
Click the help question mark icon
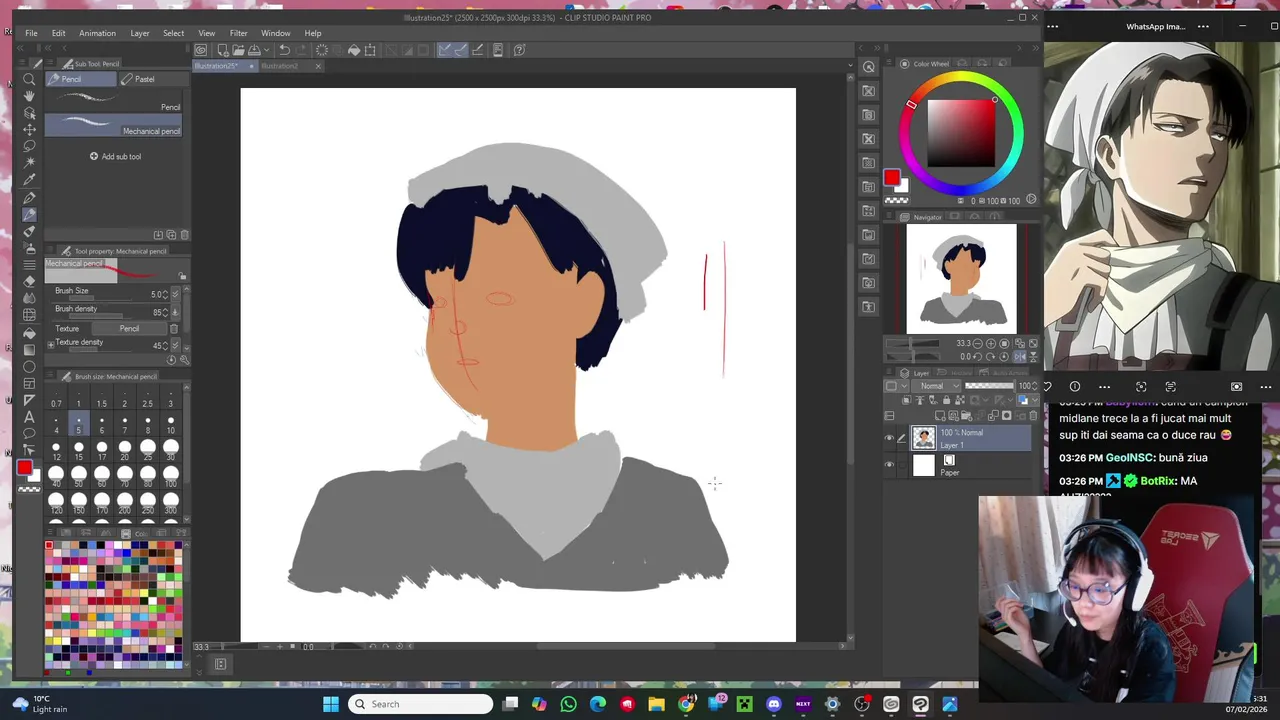pyautogui.click(x=519, y=50)
